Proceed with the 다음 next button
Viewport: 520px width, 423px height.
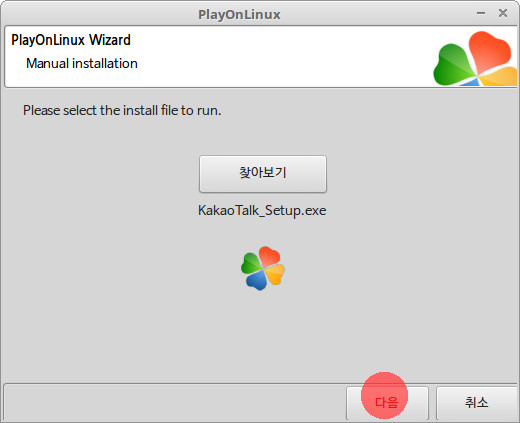[x=387, y=403]
